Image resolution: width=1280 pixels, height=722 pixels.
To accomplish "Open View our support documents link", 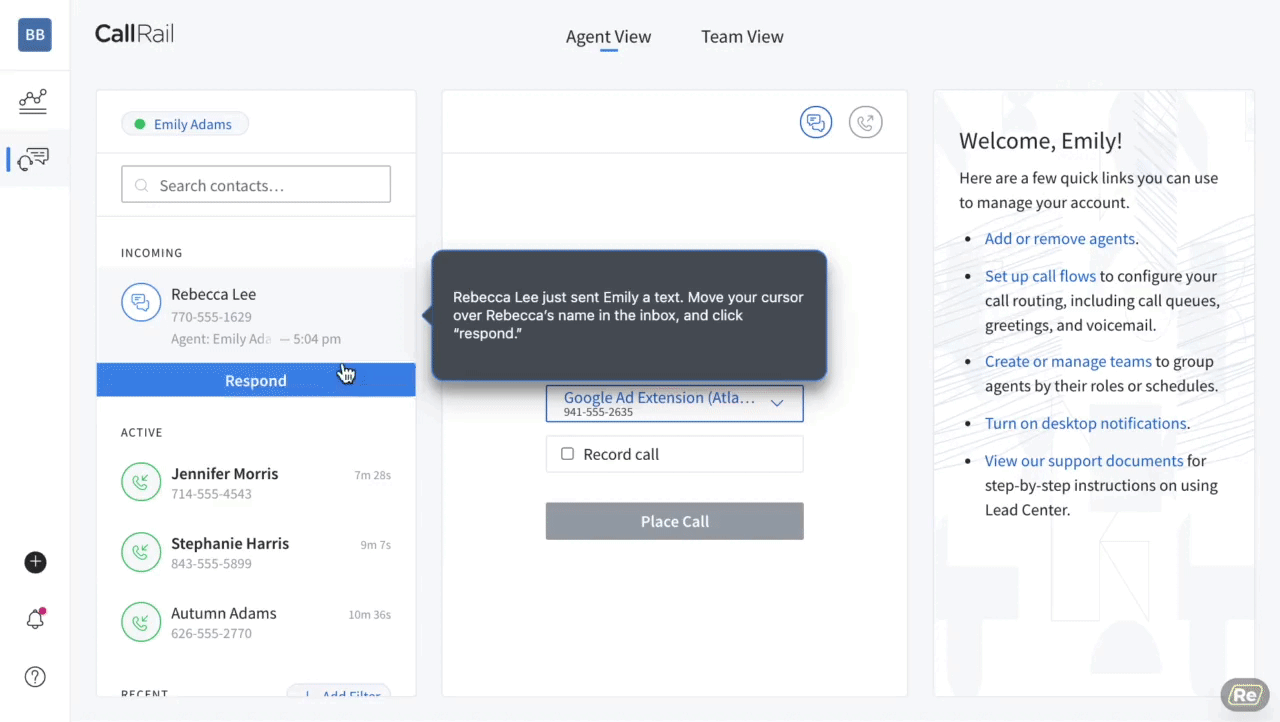I will point(1084,461).
